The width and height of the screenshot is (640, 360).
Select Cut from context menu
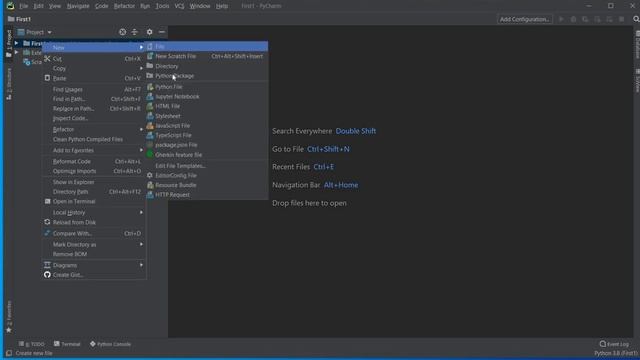click(x=94, y=59)
